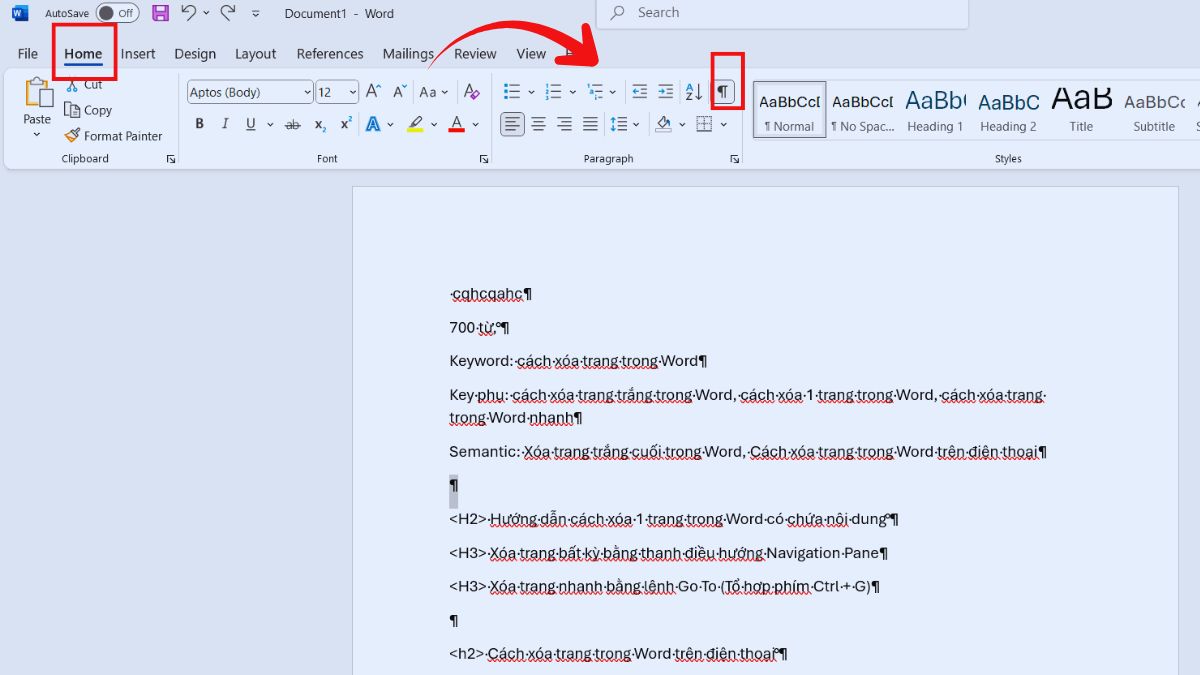Click the Paste clipboard icon
1200x675 pixels.
point(38,93)
